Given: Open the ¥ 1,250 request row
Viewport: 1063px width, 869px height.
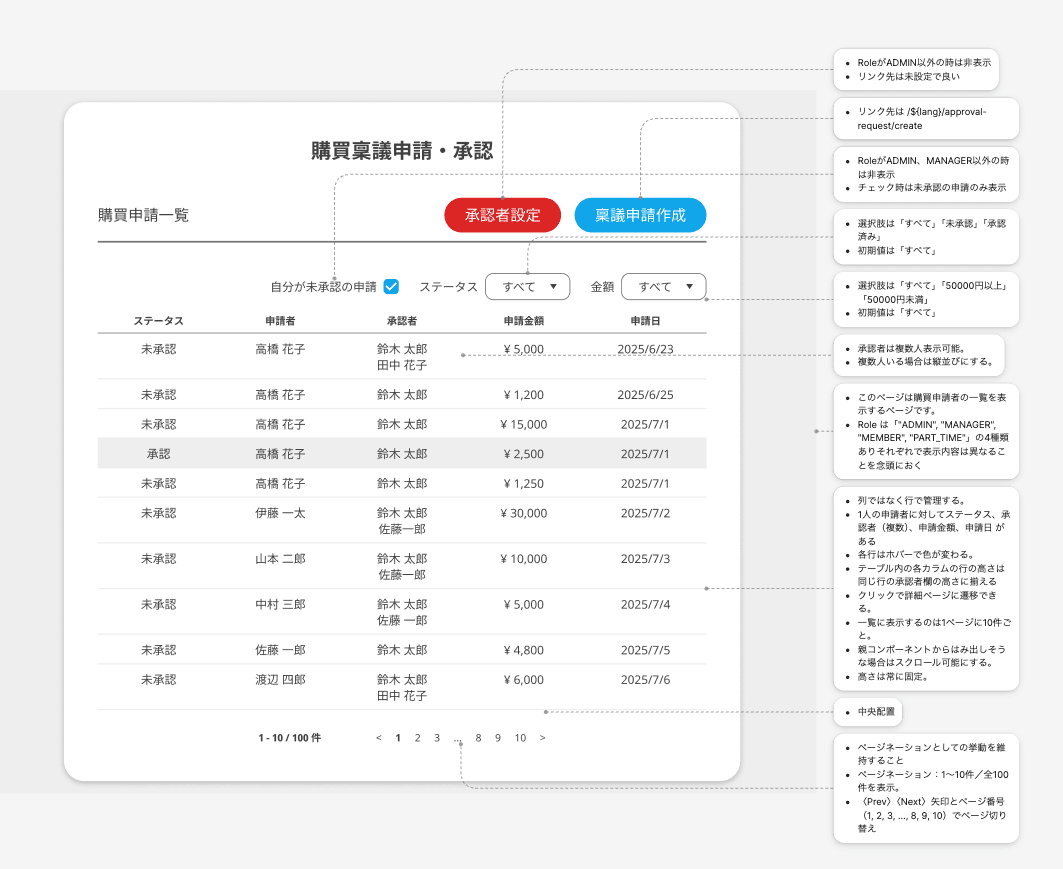Looking at the screenshot, I should [x=402, y=483].
